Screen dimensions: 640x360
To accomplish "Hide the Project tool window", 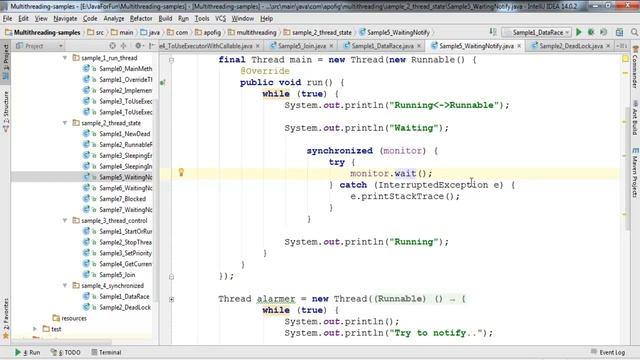I will coord(151,46).
